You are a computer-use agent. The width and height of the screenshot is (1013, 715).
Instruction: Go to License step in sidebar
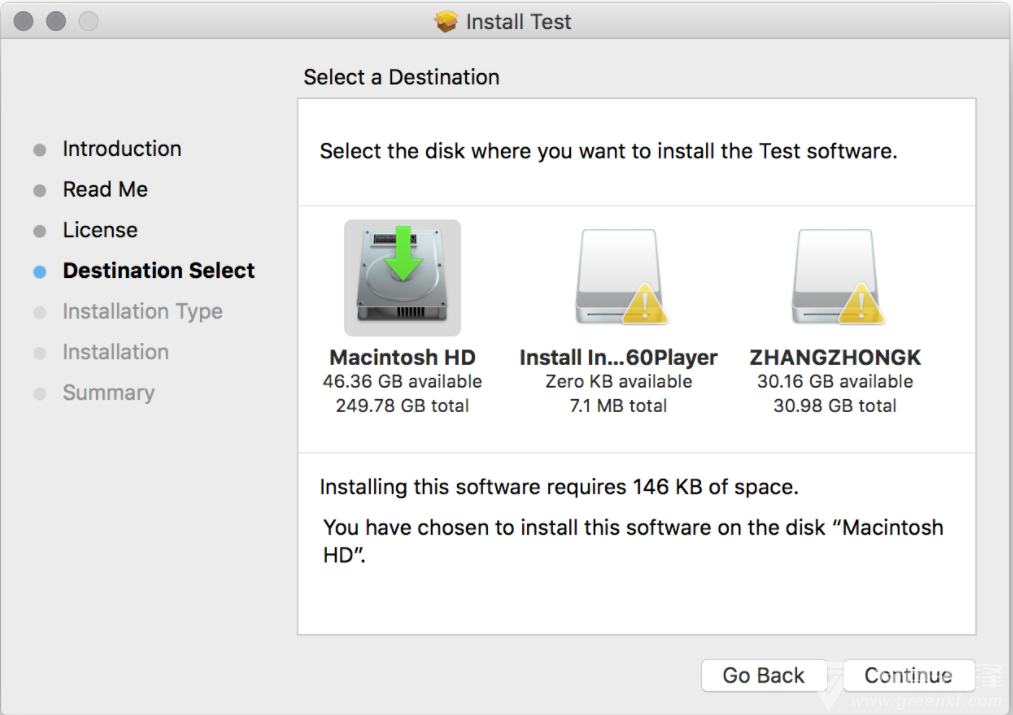tap(99, 230)
